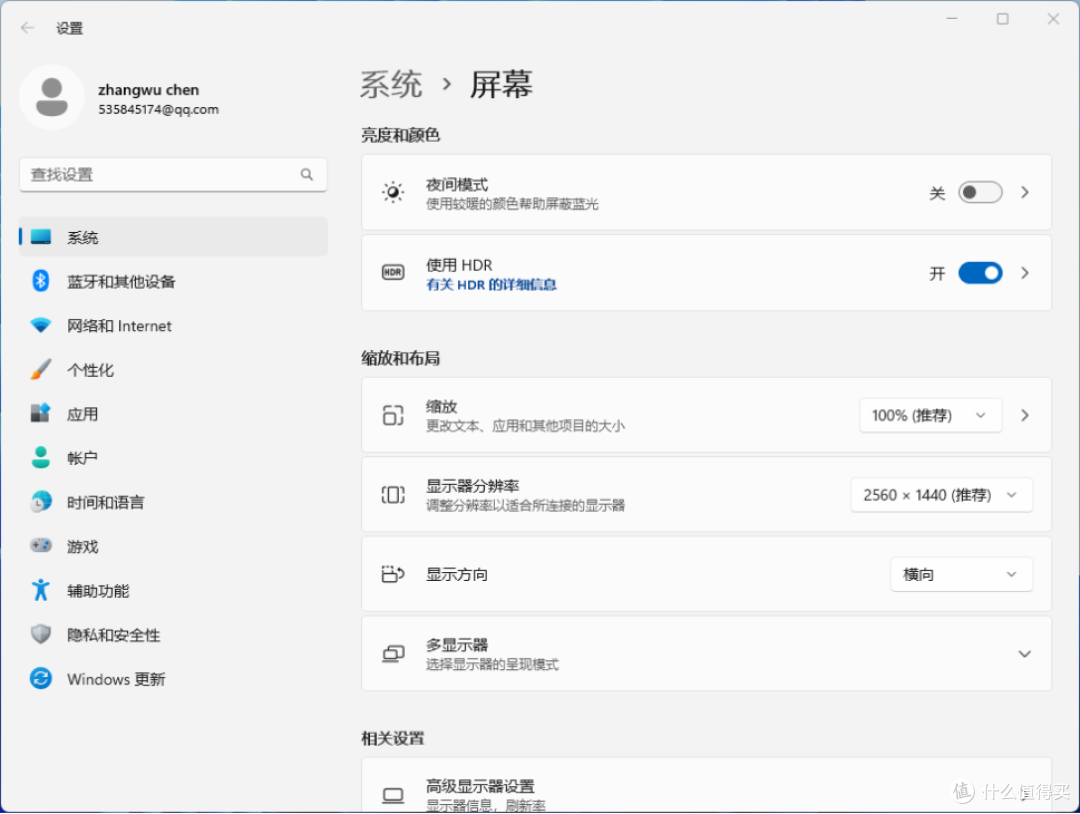Open 网络和 Internet in the sidebar
Screen dimensions: 1080x814
tap(174, 325)
